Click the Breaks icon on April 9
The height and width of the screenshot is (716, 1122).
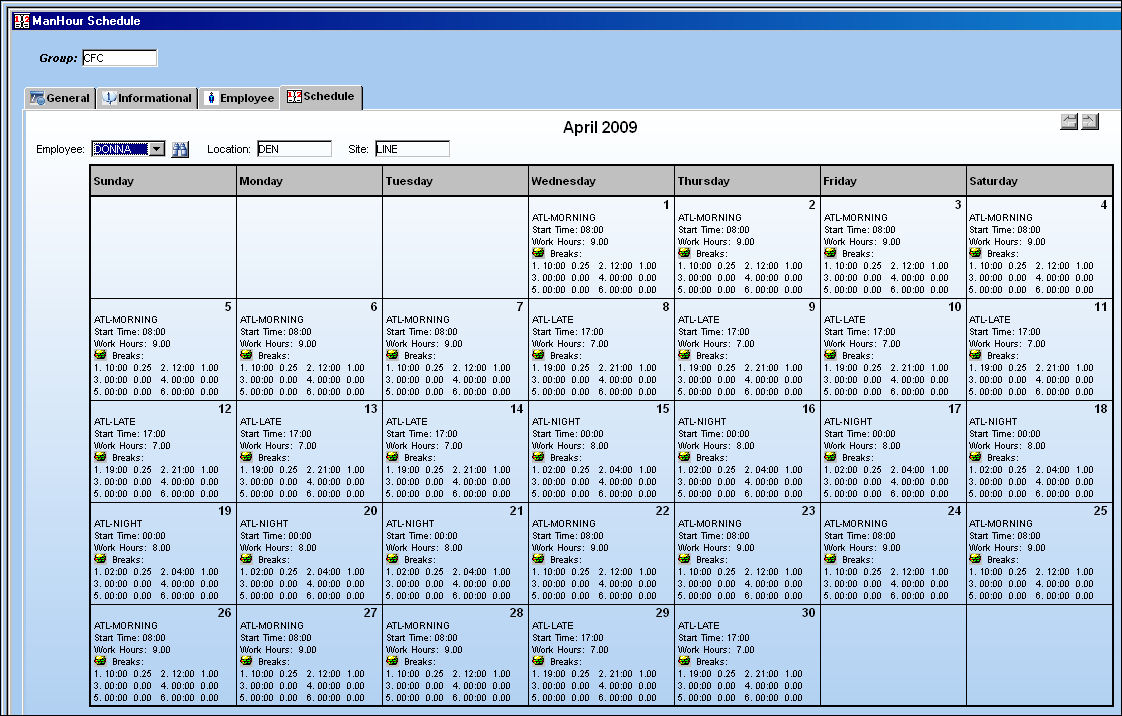(x=684, y=355)
